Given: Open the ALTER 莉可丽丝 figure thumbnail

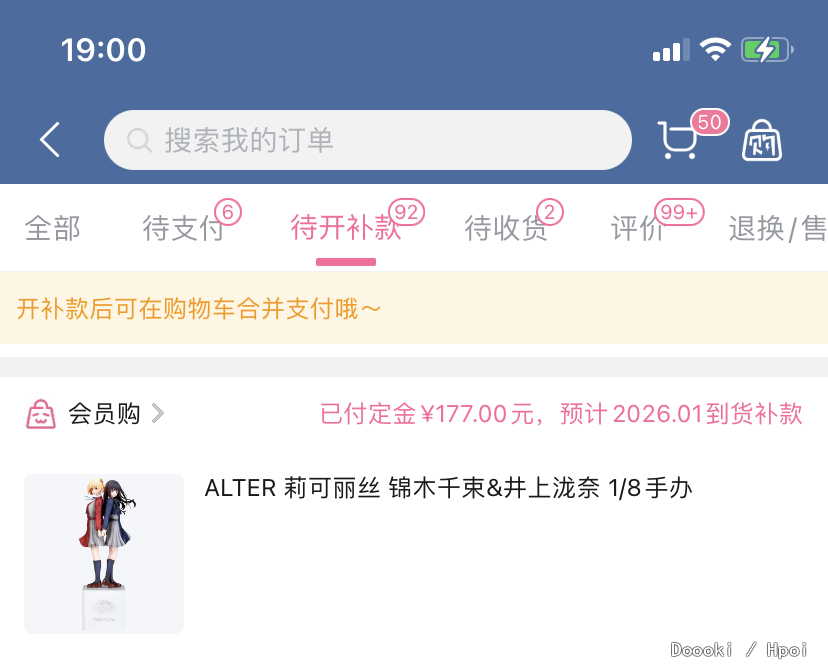Looking at the screenshot, I should pyautogui.click(x=104, y=554).
